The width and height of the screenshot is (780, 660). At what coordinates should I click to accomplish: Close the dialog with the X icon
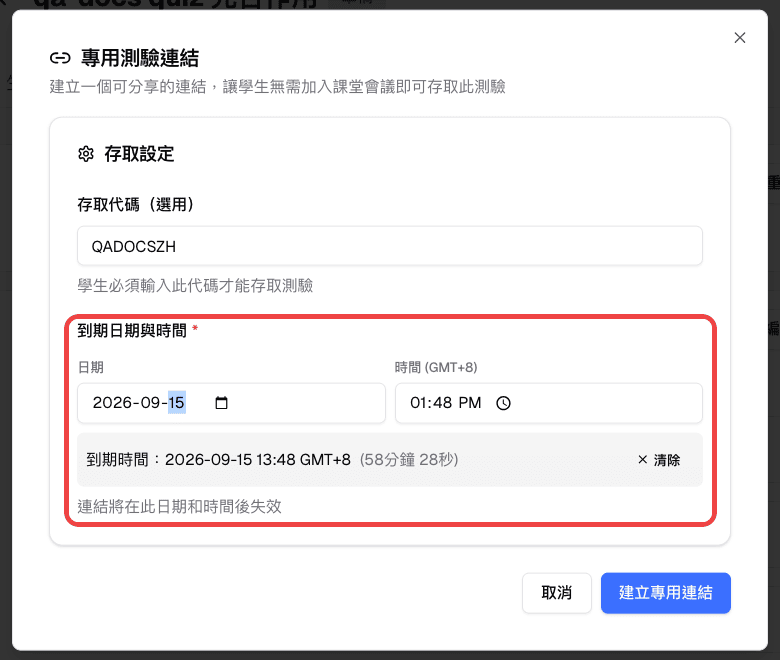740,38
